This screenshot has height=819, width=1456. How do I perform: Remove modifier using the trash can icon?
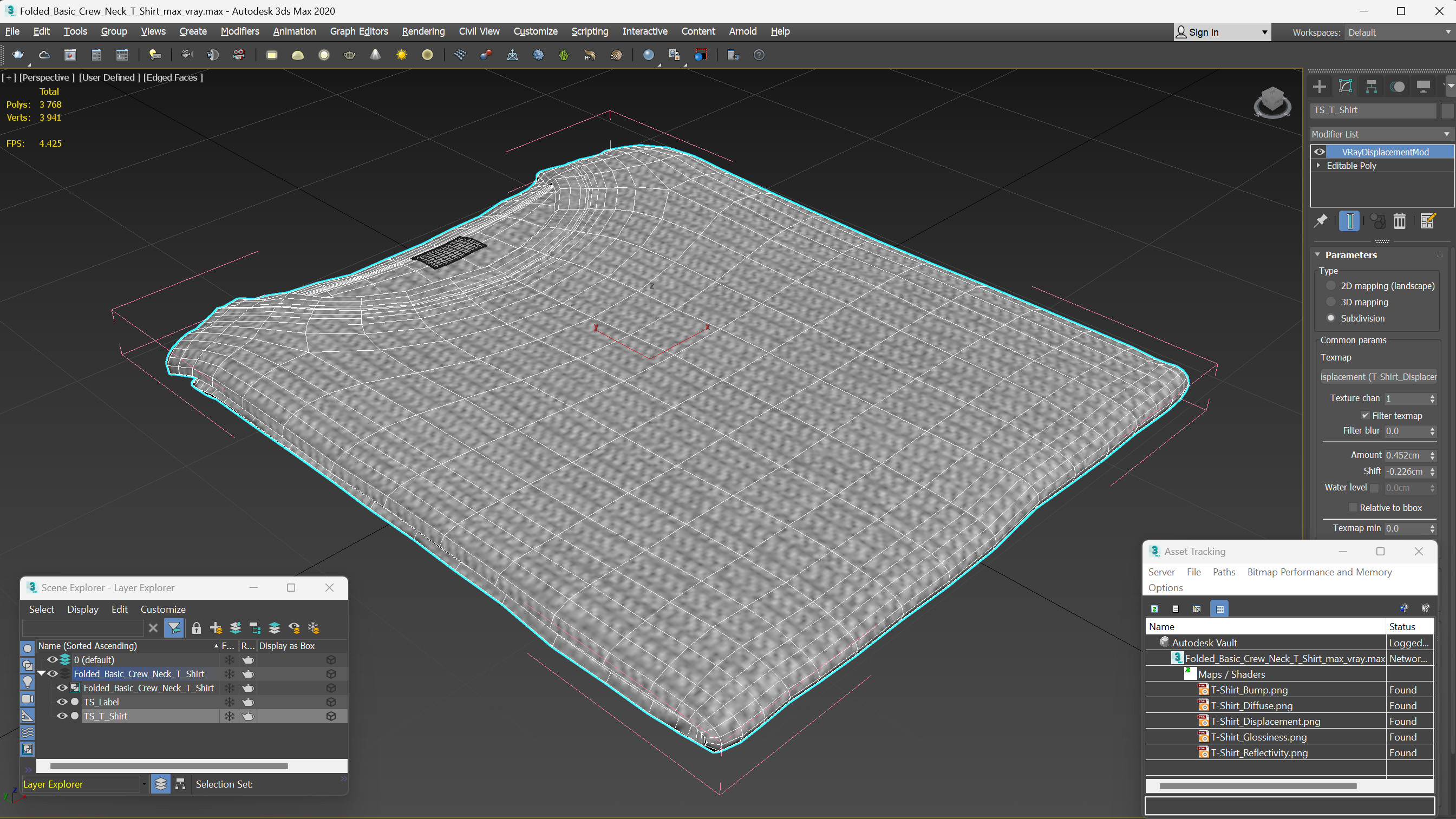pyautogui.click(x=1400, y=221)
